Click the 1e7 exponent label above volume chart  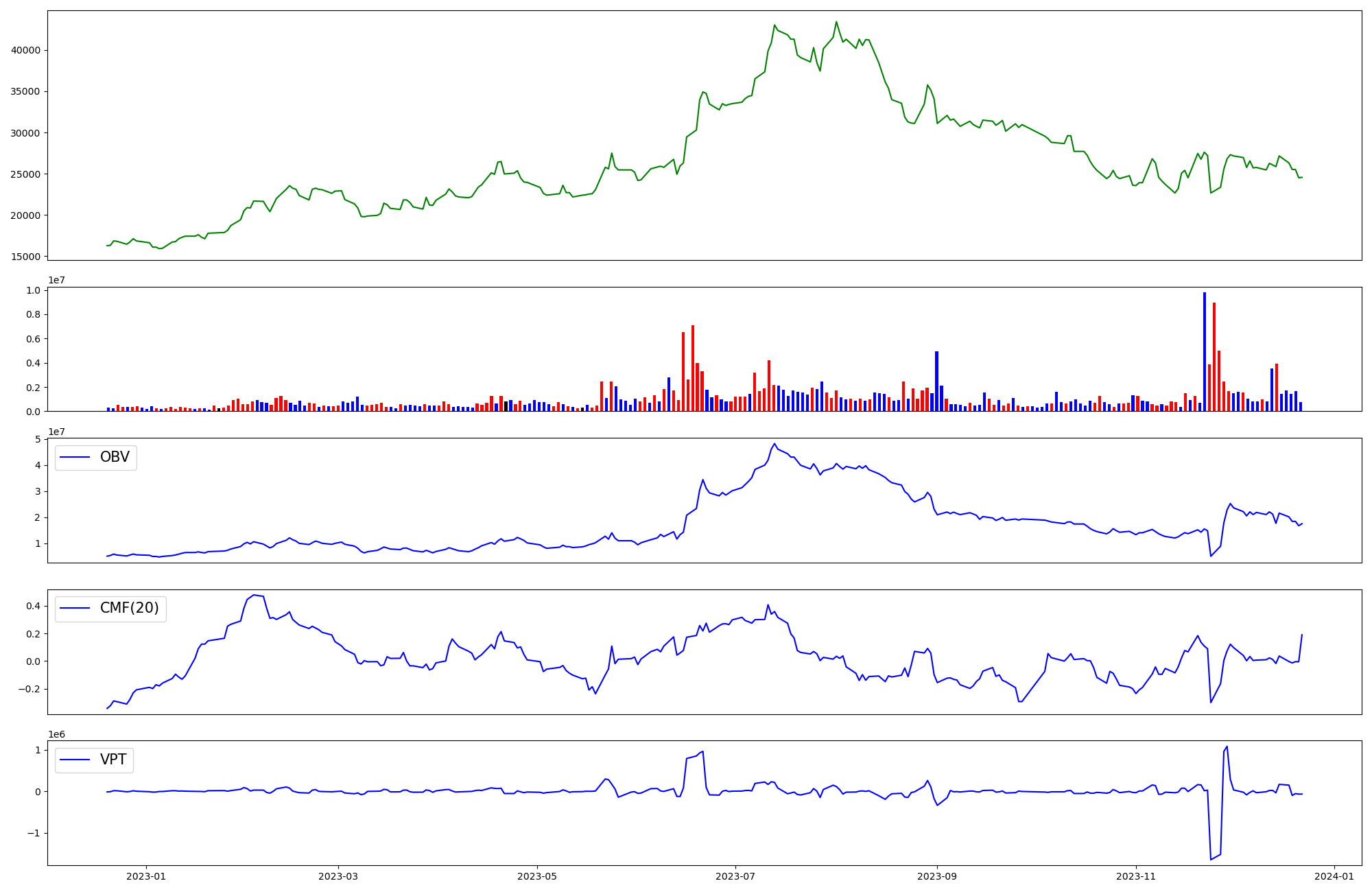[x=56, y=281]
